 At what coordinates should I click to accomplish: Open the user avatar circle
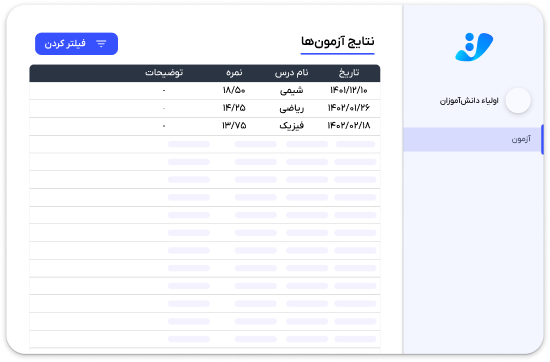point(518,101)
